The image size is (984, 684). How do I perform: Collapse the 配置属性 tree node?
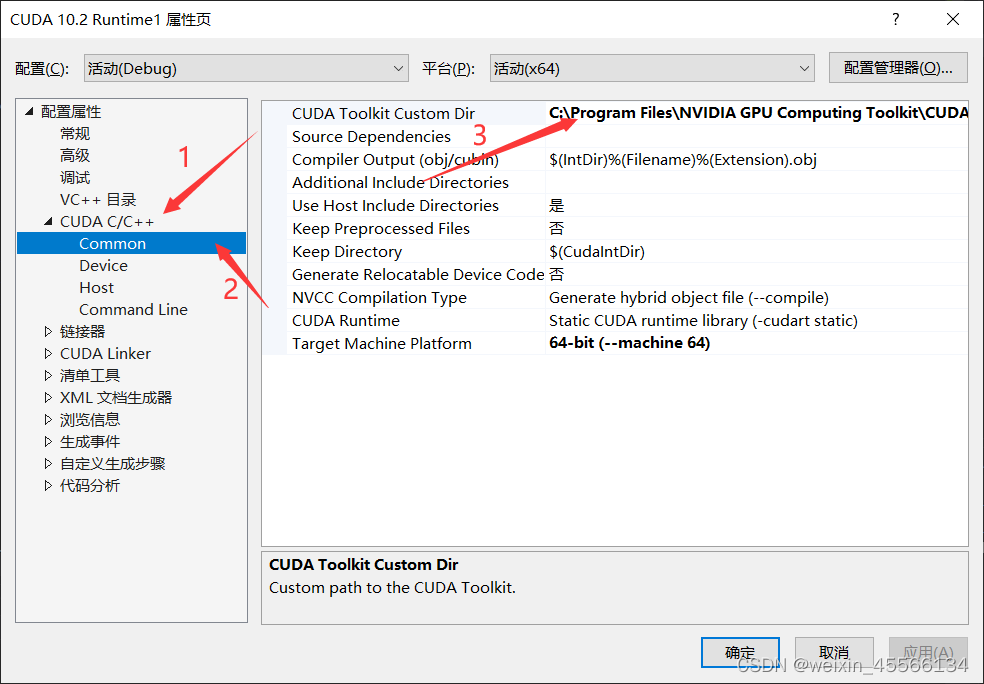[x=29, y=112]
